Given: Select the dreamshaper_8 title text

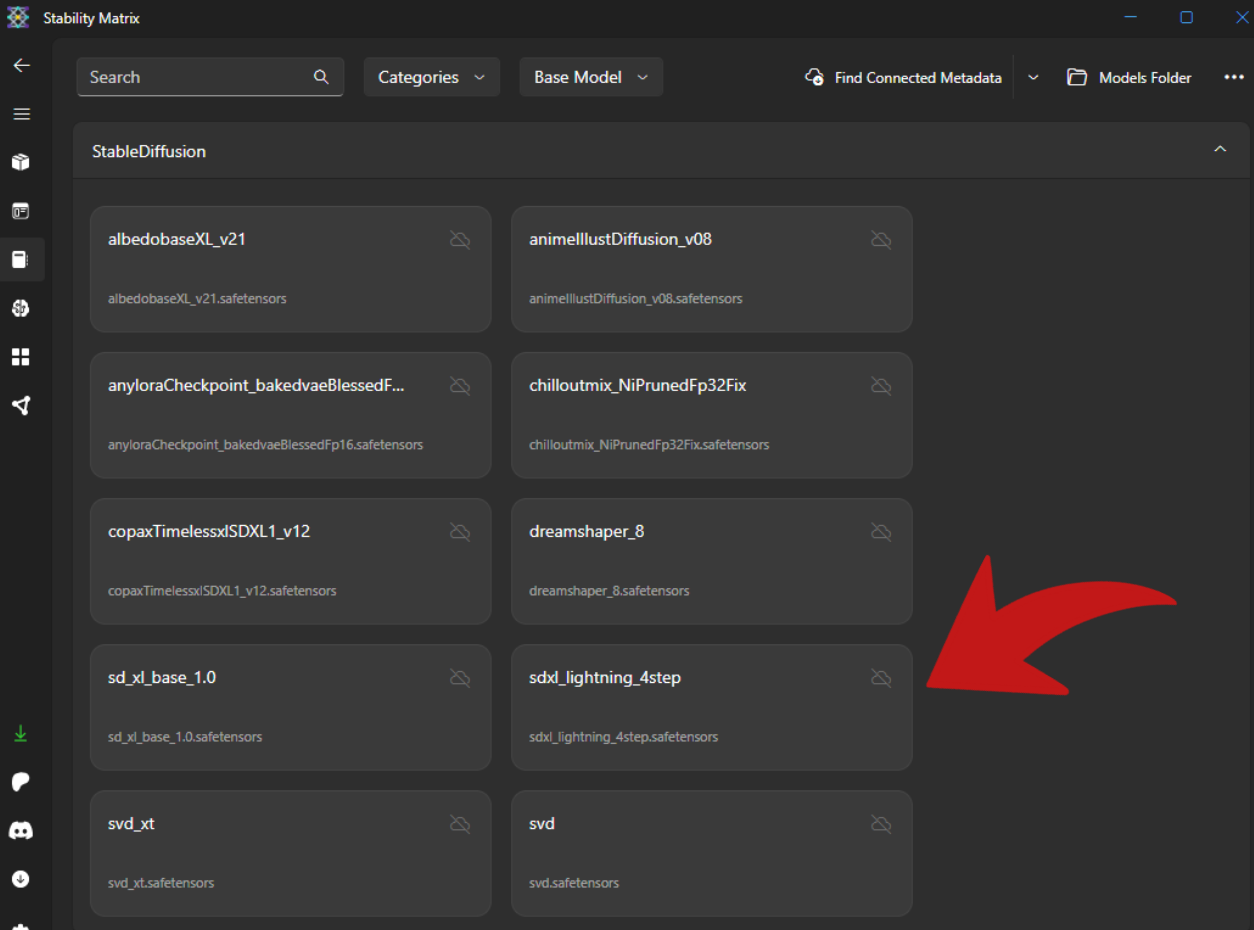Looking at the screenshot, I should [x=587, y=531].
